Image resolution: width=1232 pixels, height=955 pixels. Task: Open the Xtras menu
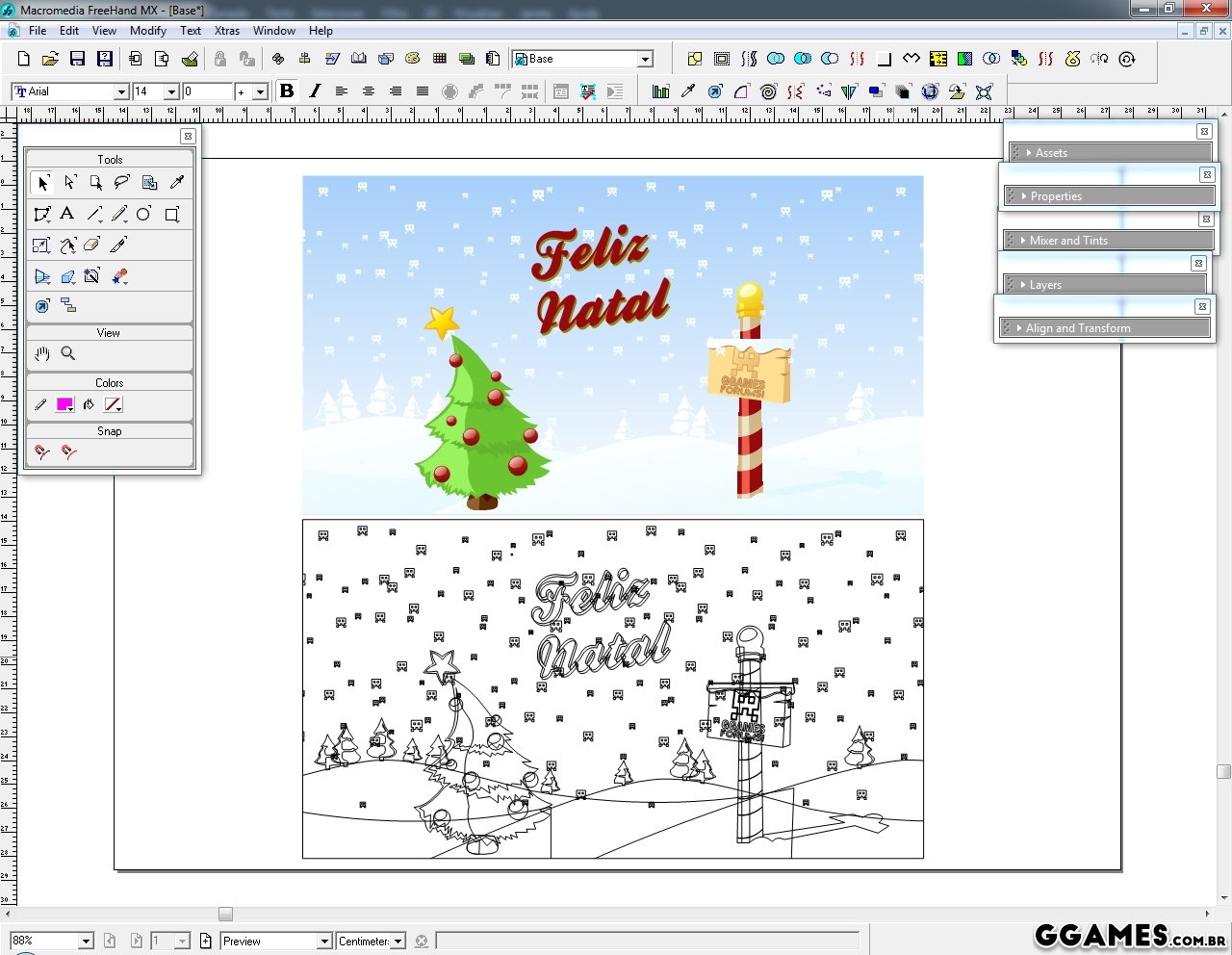[227, 31]
